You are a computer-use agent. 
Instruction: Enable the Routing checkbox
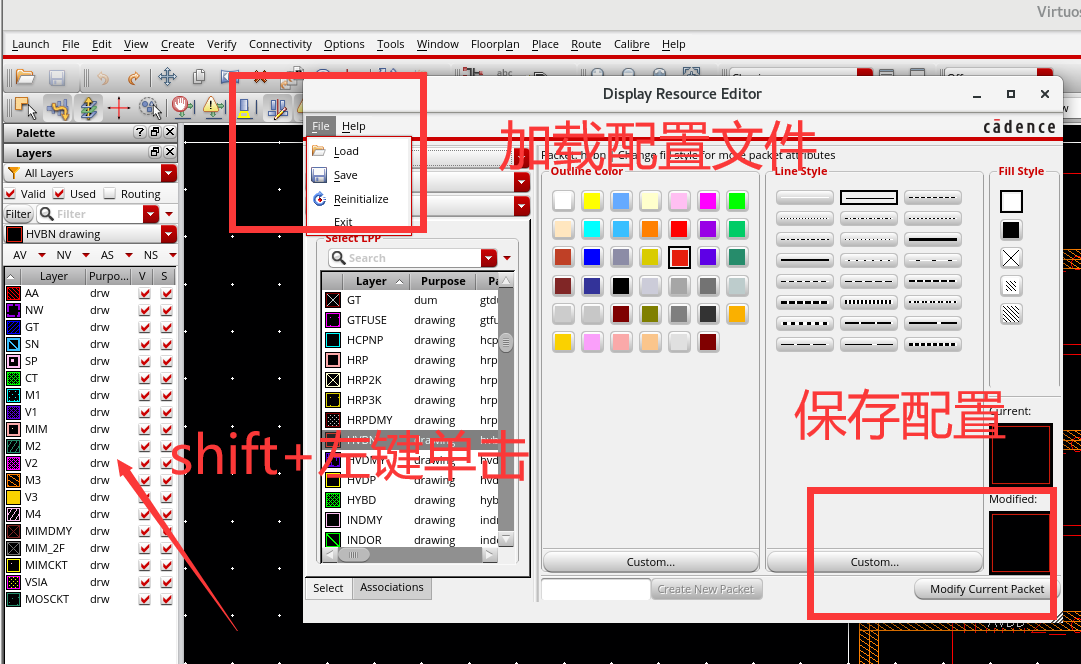[x=110, y=194]
